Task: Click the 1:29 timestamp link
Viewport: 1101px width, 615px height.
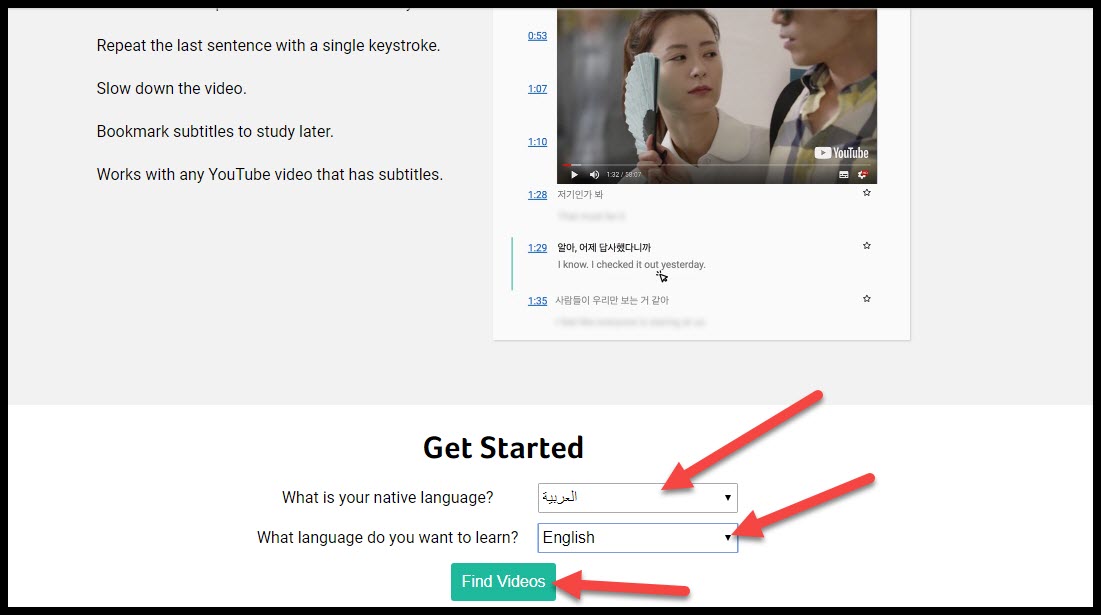Action: (x=537, y=248)
